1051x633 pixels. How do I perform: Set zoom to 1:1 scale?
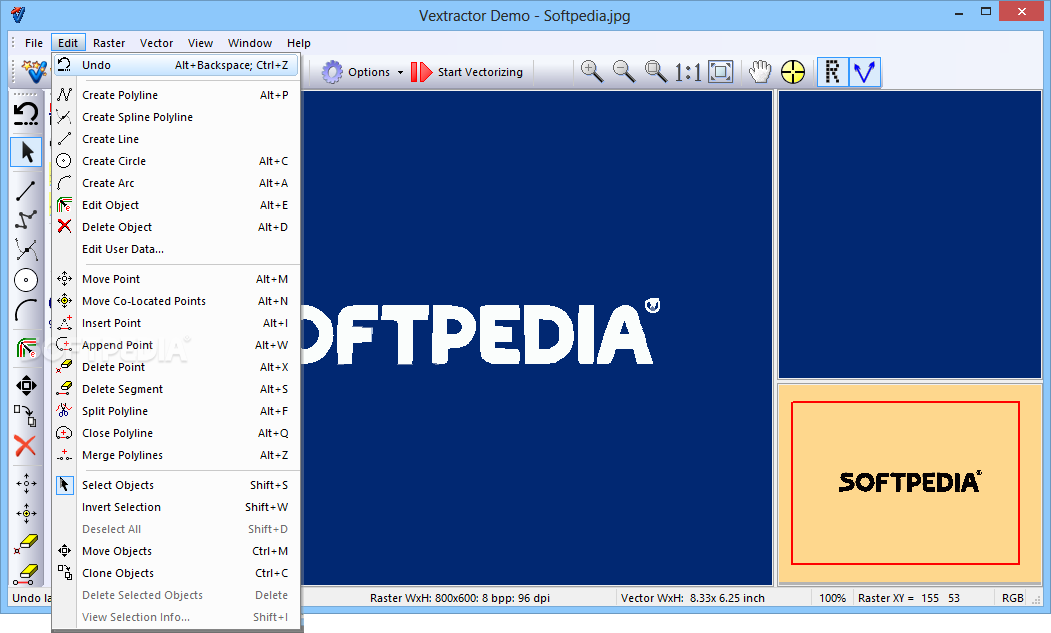[688, 72]
